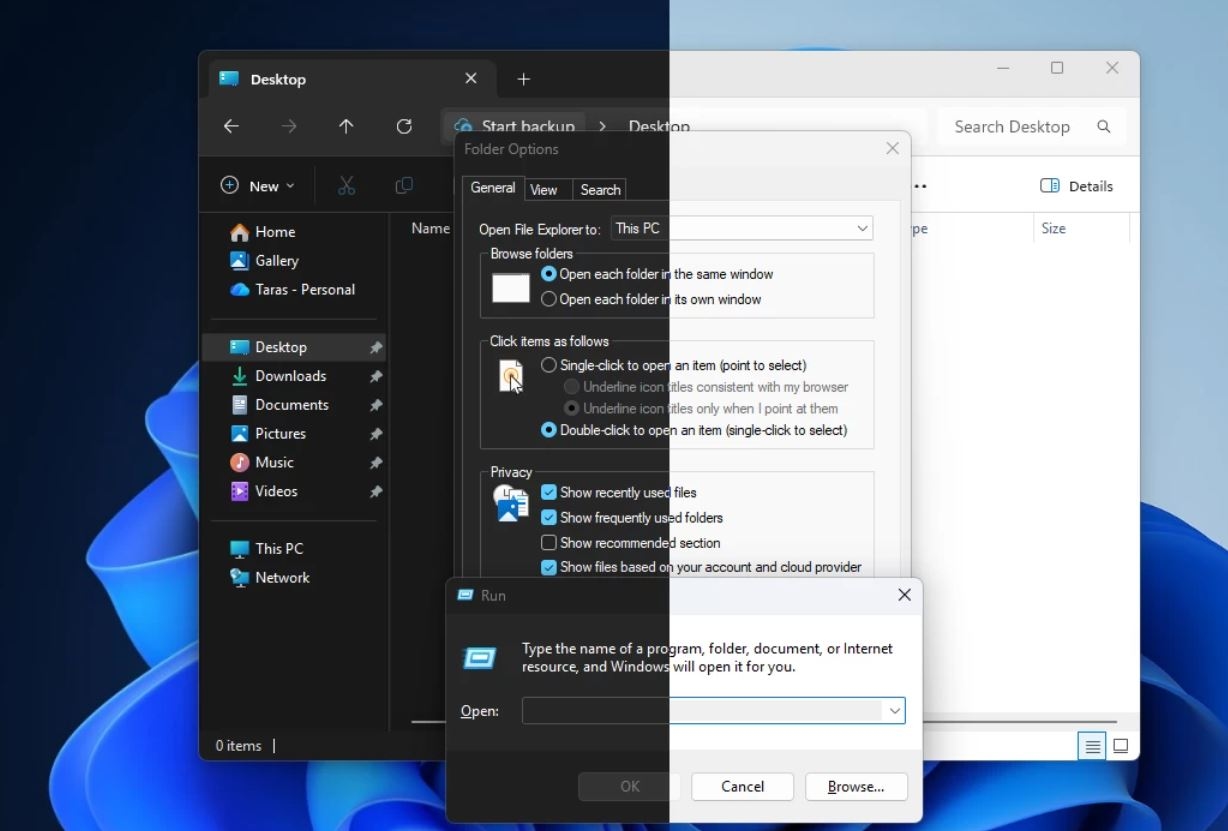Select Underline icon titles only when I point
This screenshot has height=831, width=1228.
point(701,408)
